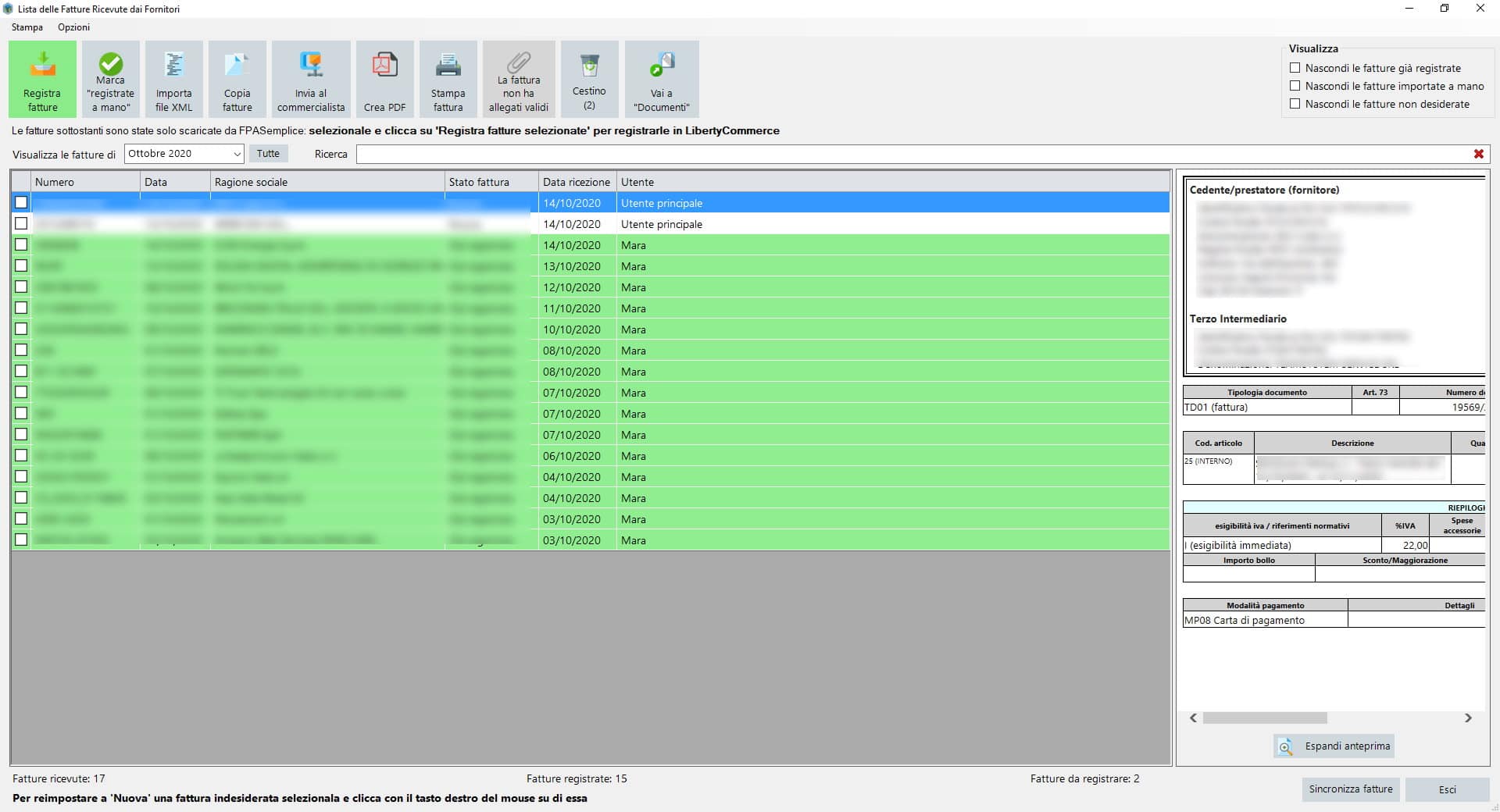
Task: Open the Stampa menu
Action: pos(27,27)
